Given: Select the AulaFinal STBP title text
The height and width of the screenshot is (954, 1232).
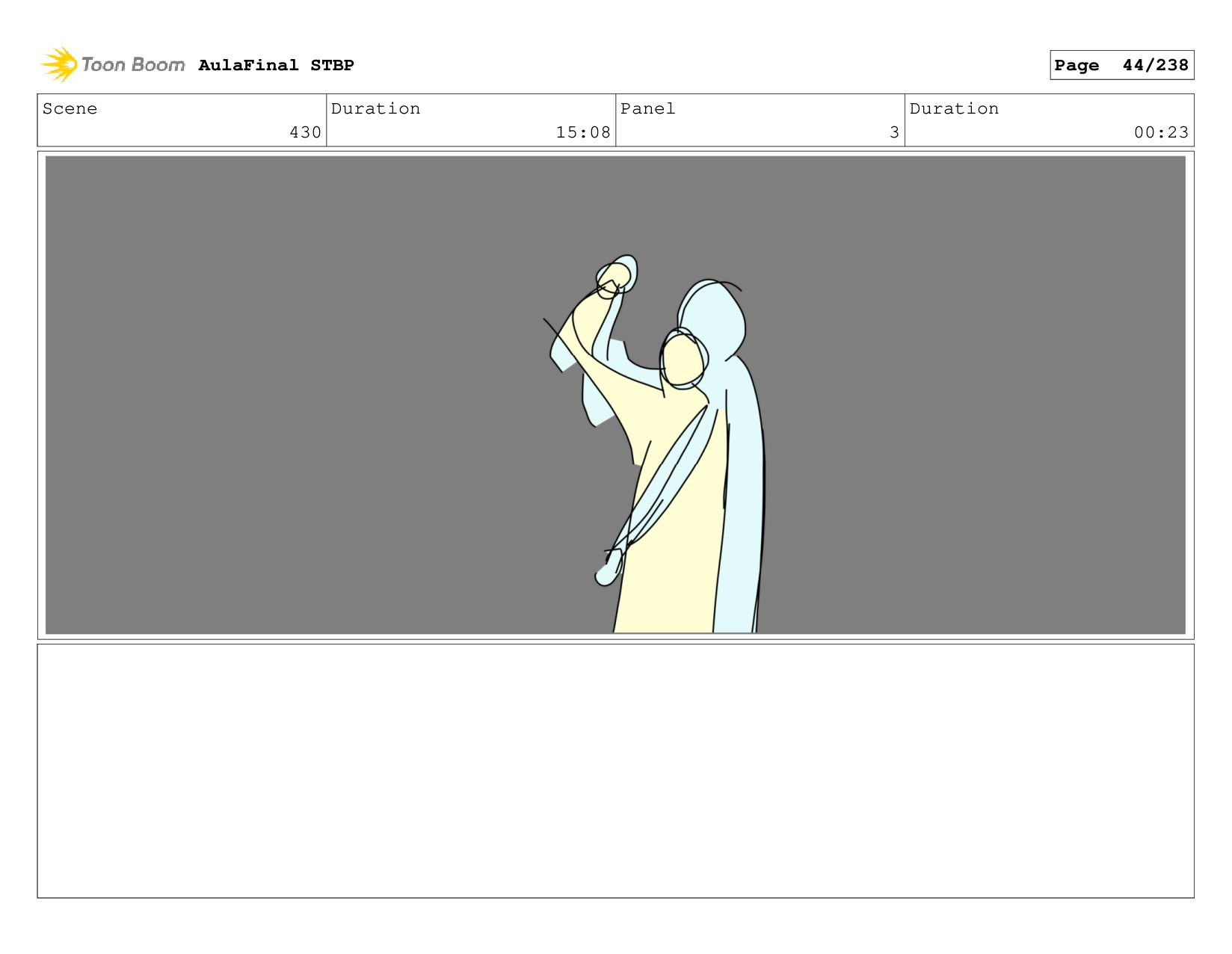Looking at the screenshot, I should pyautogui.click(x=276, y=65).
